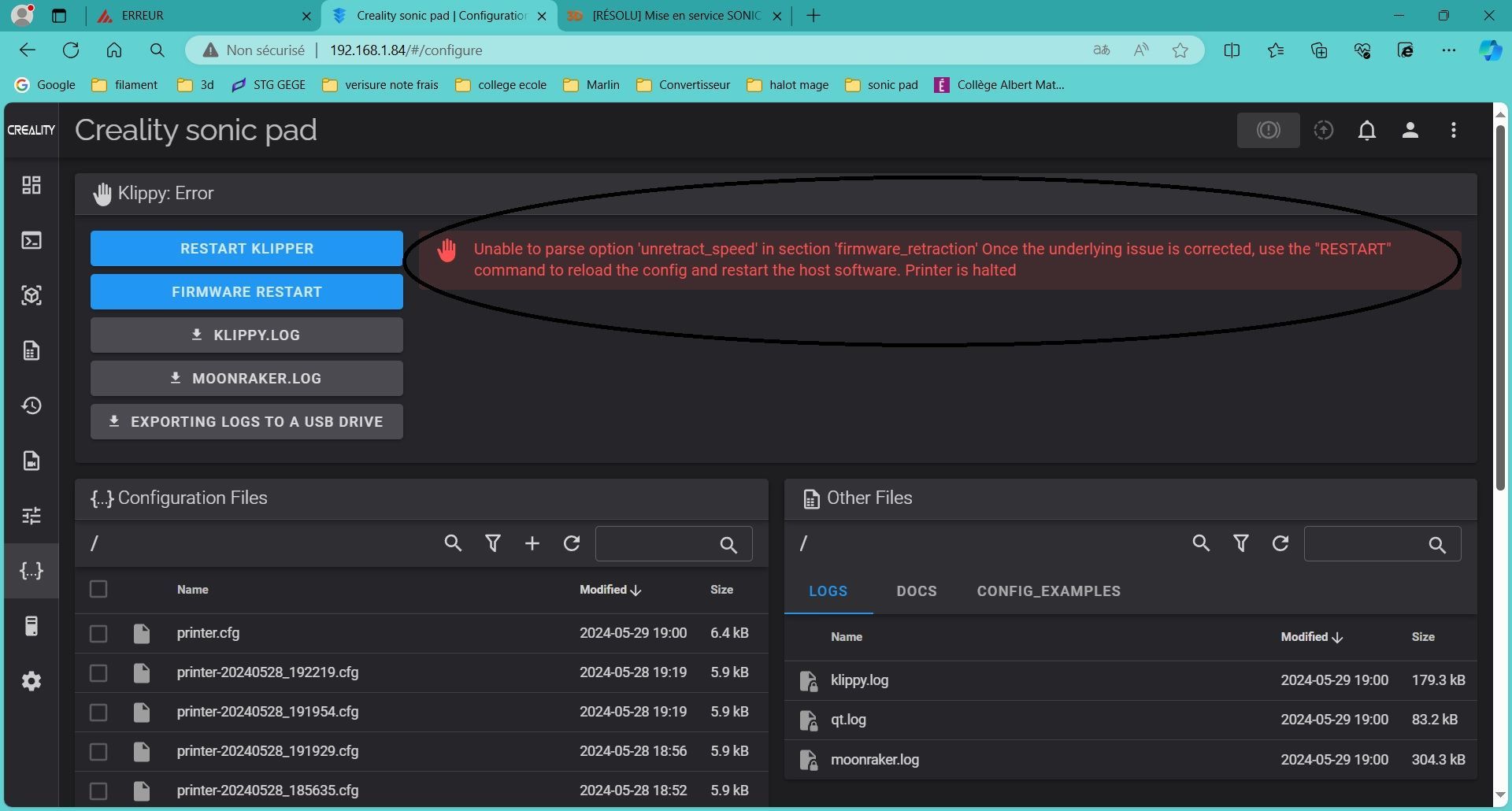Switch to the CONFIG_EXAMPLES tab
This screenshot has width=1512, height=811.
(1048, 591)
